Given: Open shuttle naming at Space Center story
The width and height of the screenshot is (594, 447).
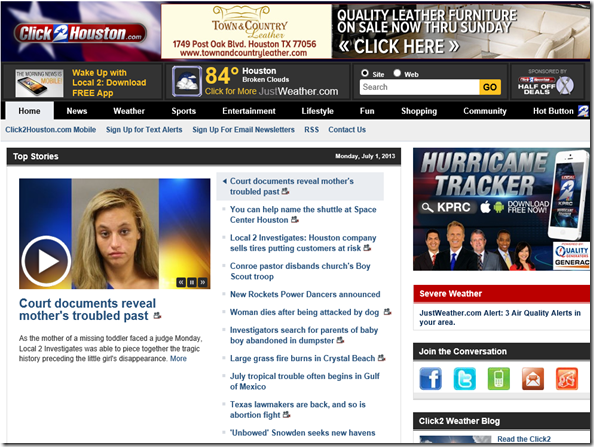Looking at the screenshot, I should (x=303, y=214).
